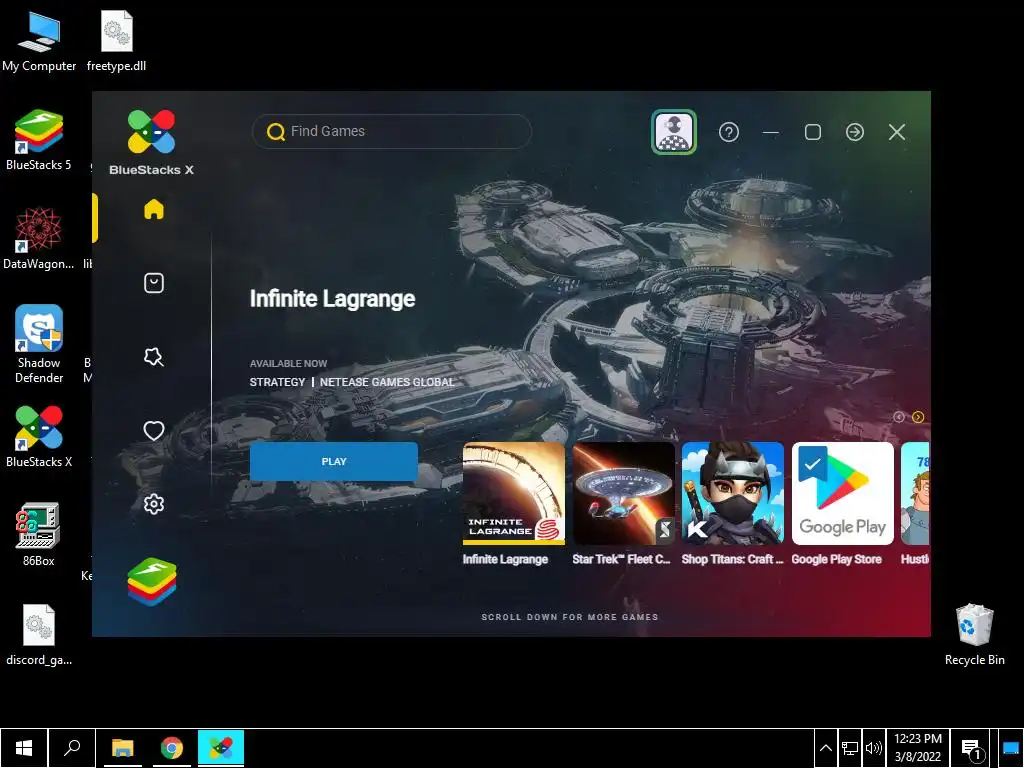Viewport: 1024px width, 768px height.
Task: Open Google Chrome from the taskbar
Action: pos(172,748)
